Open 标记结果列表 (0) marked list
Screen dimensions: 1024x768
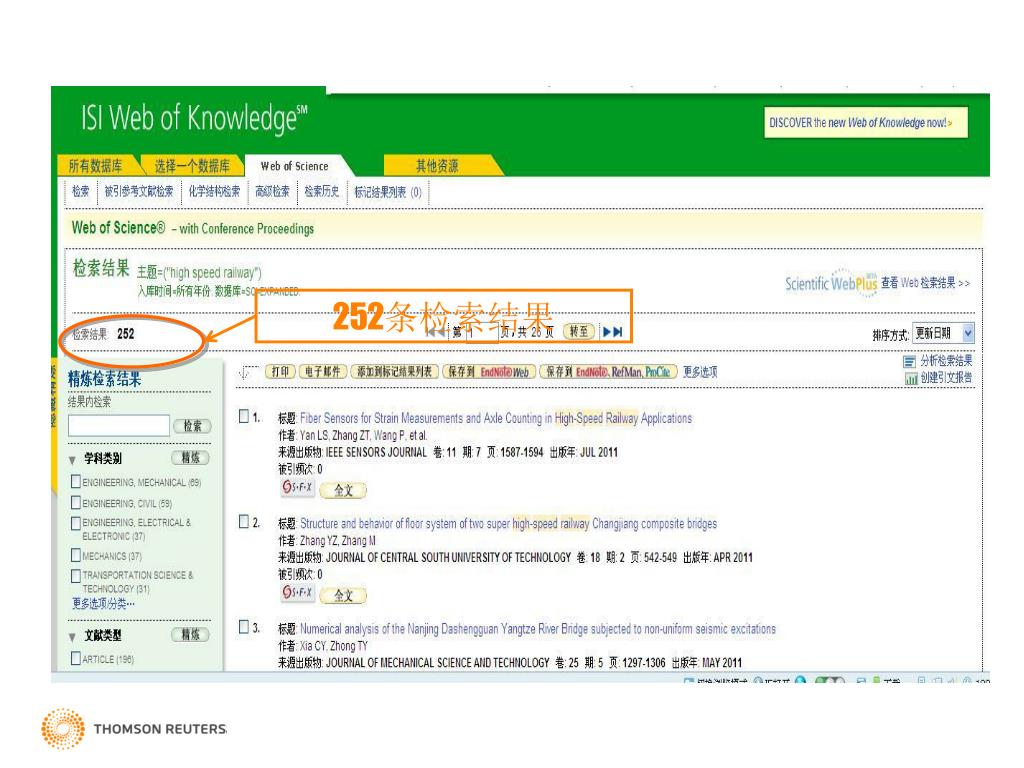click(388, 192)
